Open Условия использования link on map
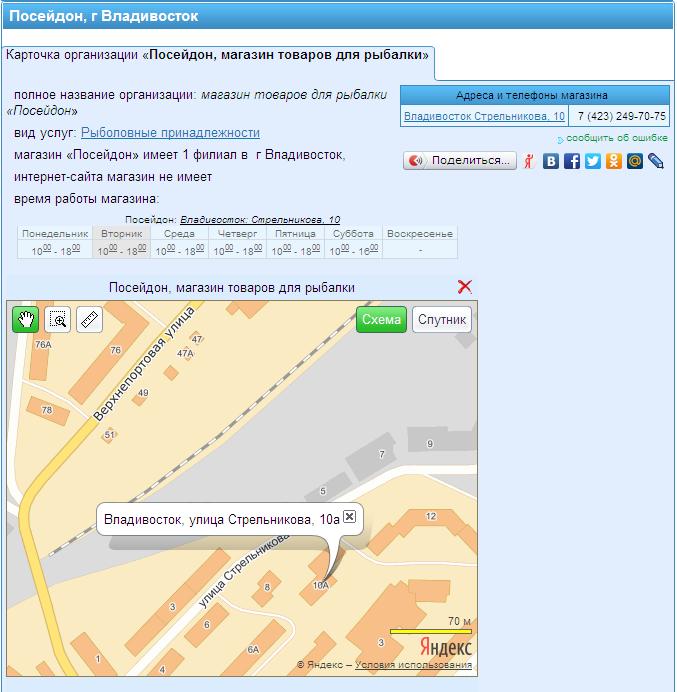Viewport: 677px width, 692px height. 413,665
